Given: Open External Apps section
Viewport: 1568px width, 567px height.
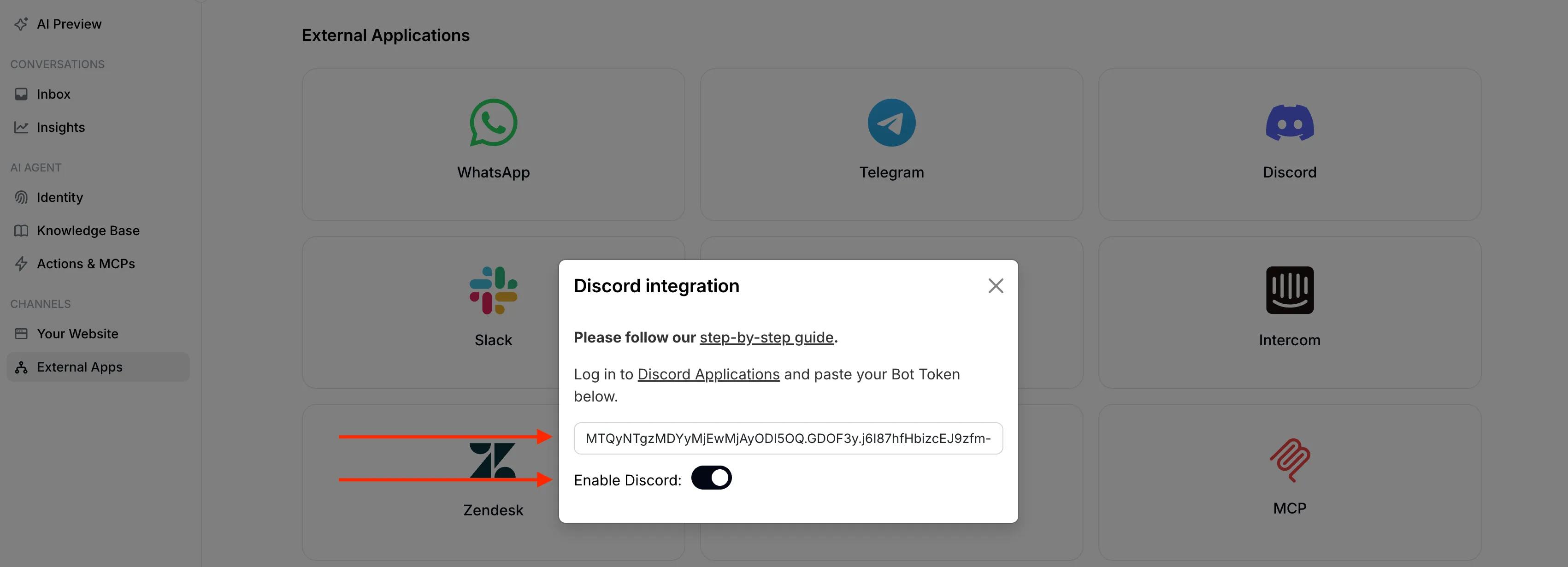Looking at the screenshot, I should click(x=79, y=366).
